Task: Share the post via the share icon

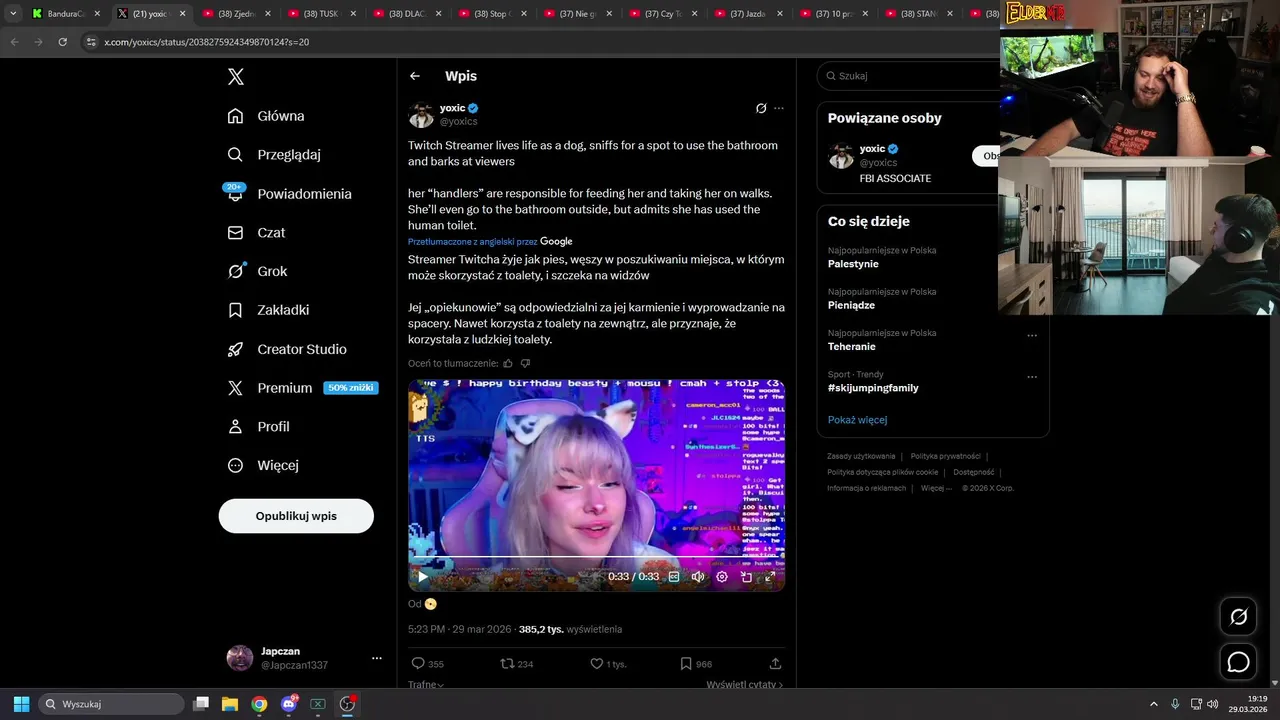Action: (775, 663)
